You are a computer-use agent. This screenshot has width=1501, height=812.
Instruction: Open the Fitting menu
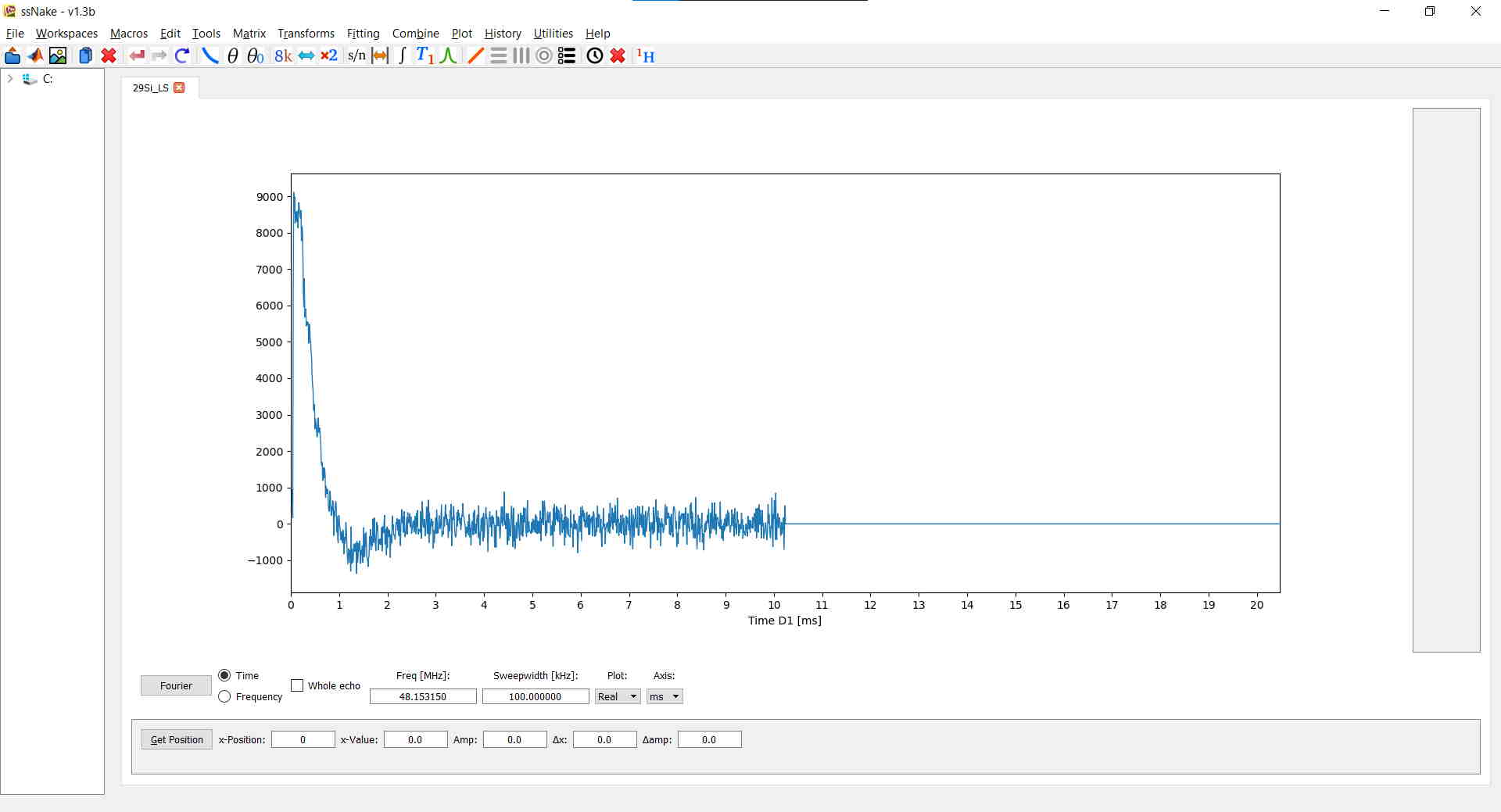(x=363, y=34)
